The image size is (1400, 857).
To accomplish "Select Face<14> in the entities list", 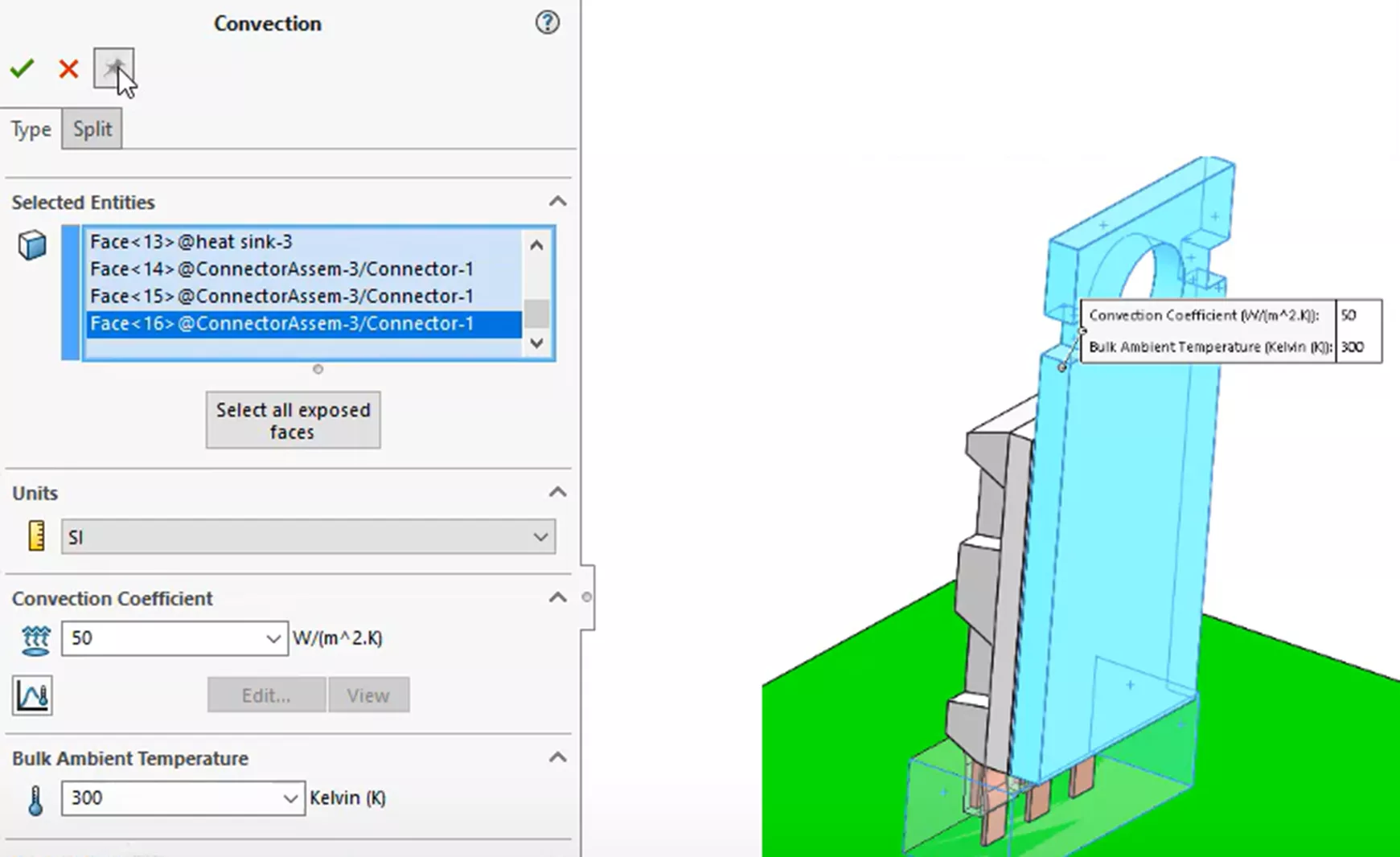I will [283, 269].
